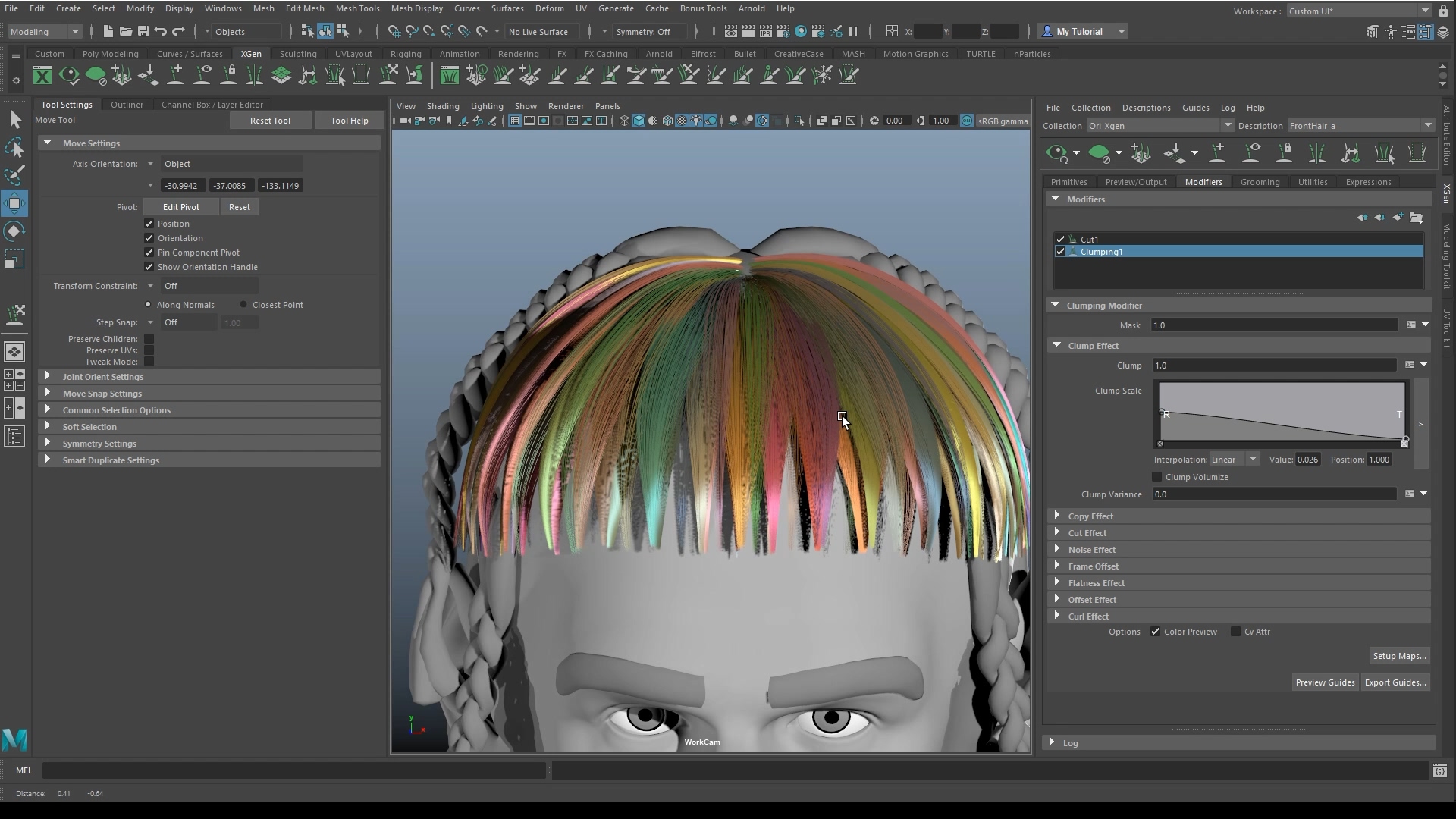Click the Paint Selection tool icon
Image resolution: width=1456 pixels, height=819 pixels.
pos(14,175)
